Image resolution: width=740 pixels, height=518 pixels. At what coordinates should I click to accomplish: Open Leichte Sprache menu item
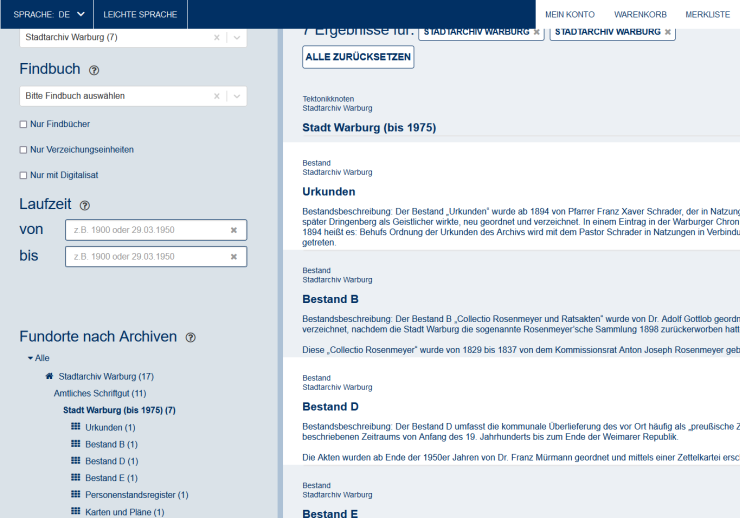click(x=140, y=15)
